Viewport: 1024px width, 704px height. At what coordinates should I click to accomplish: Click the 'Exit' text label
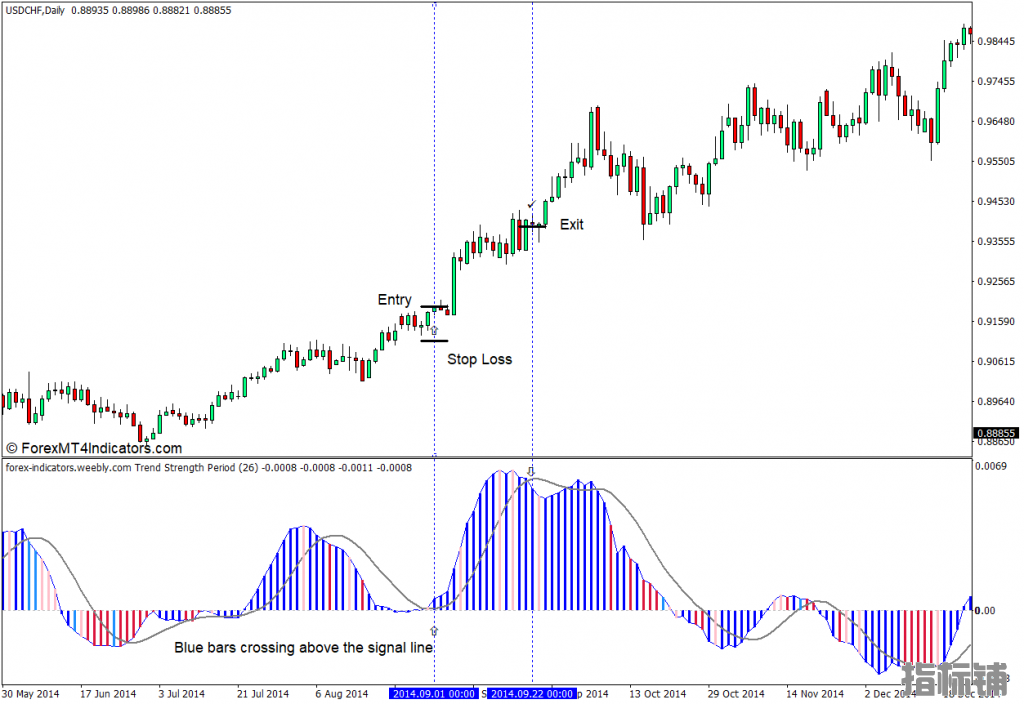tap(571, 224)
